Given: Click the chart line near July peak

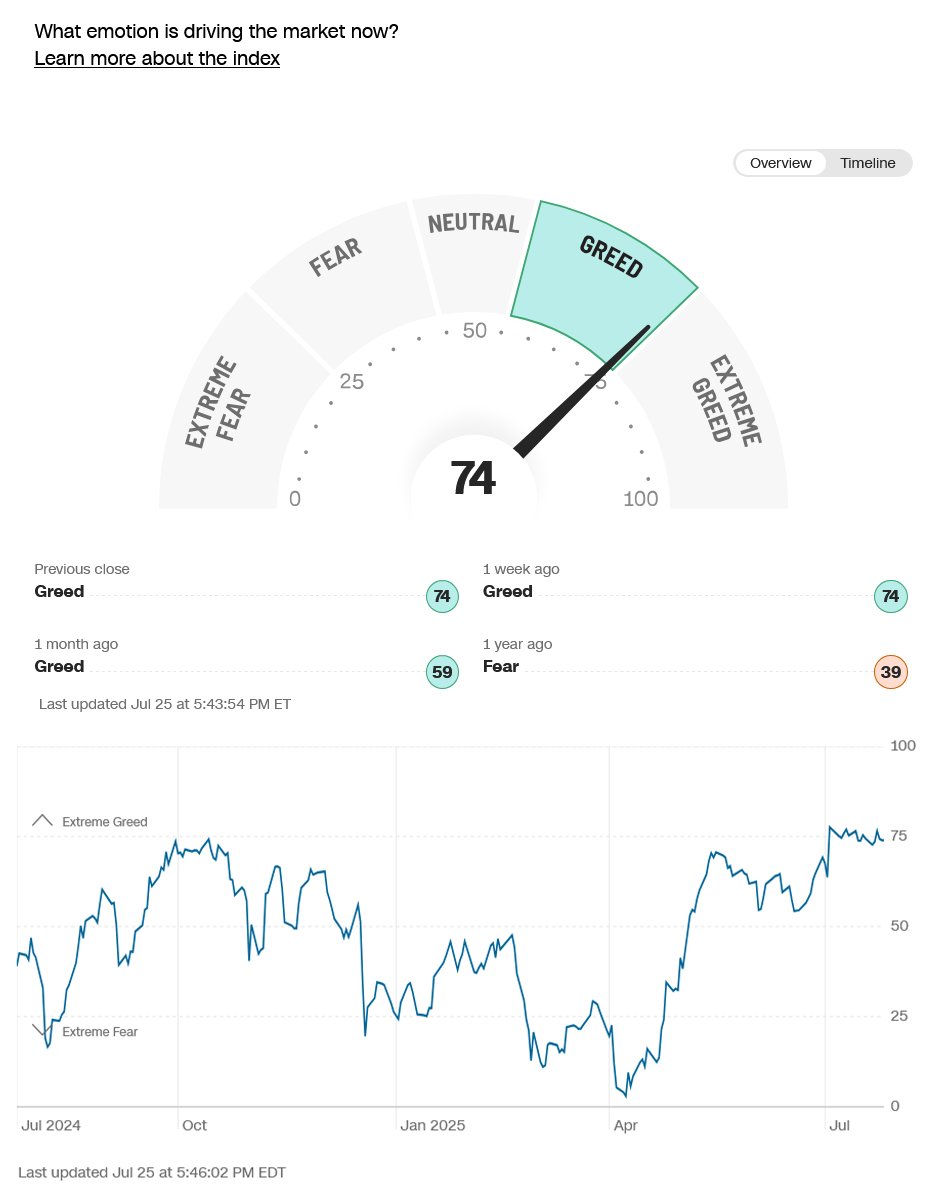Looking at the screenshot, I should (830, 828).
